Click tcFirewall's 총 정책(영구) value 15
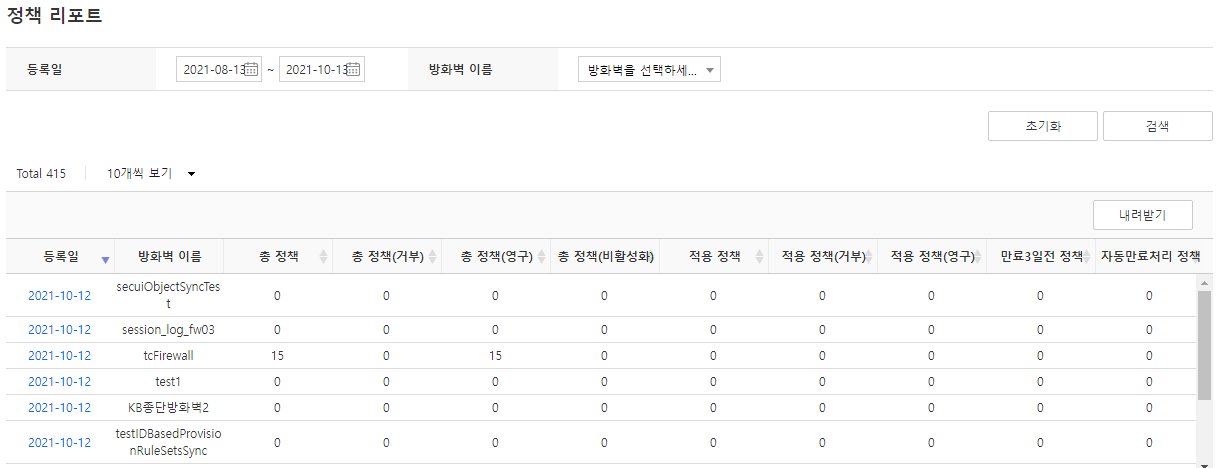 pos(495,356)
